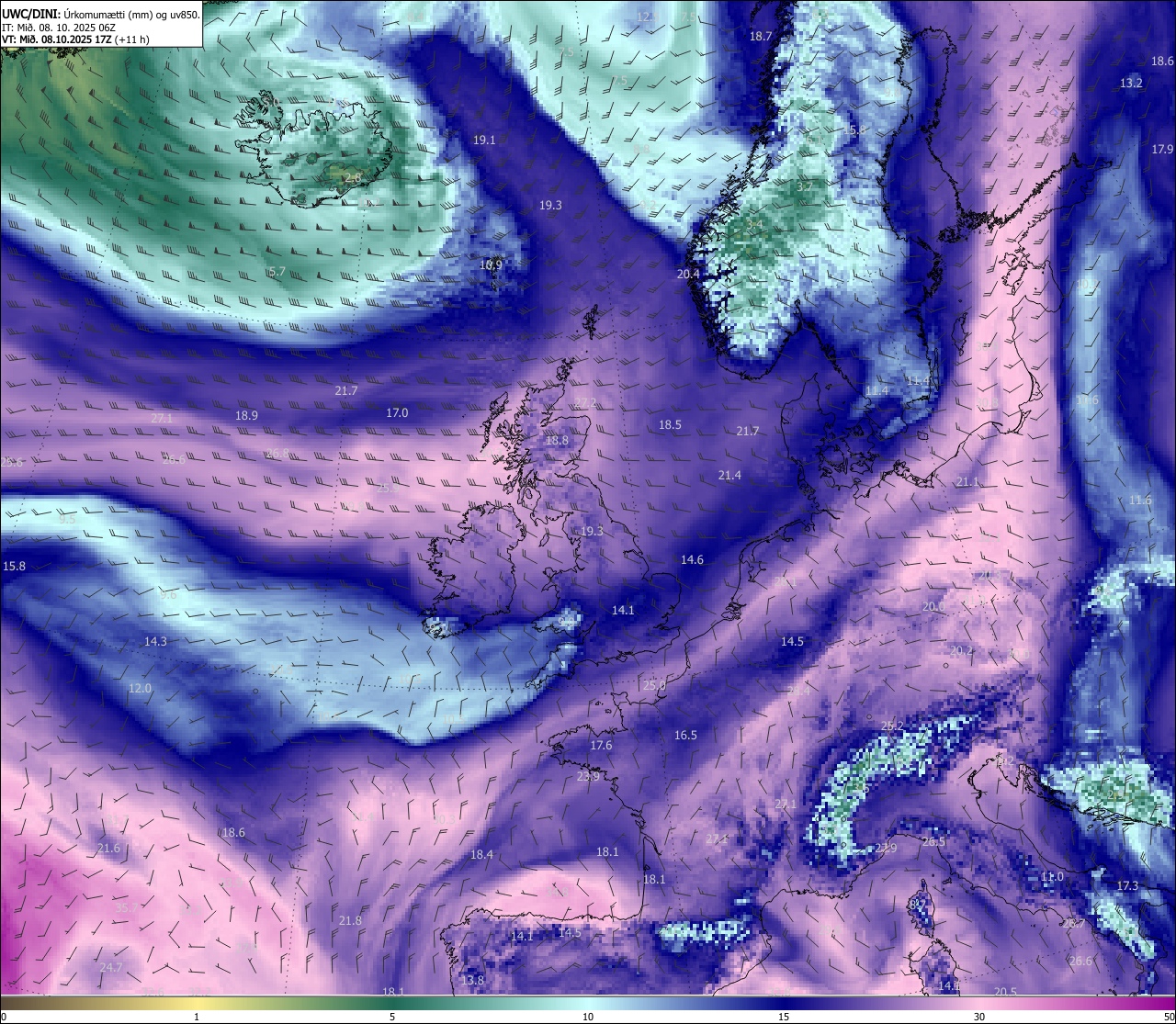Click the "20.2" value on the map
The height and width of the screenshot is (1024, 1176).
pyautogui.click(x=961, y=650)
